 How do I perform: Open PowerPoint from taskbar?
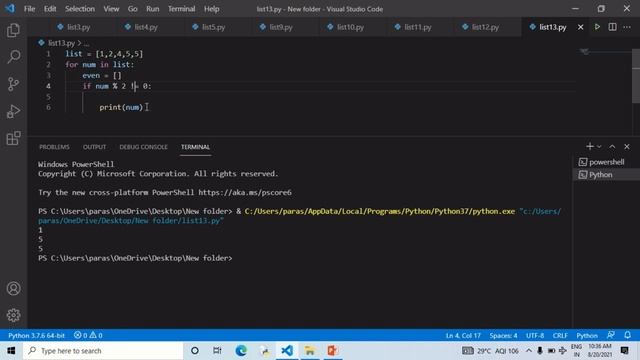tap(332, 351)
